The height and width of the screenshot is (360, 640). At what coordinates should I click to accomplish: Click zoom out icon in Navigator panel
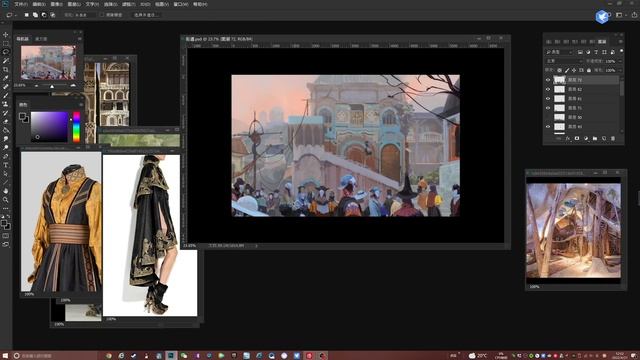click(36, 86)
